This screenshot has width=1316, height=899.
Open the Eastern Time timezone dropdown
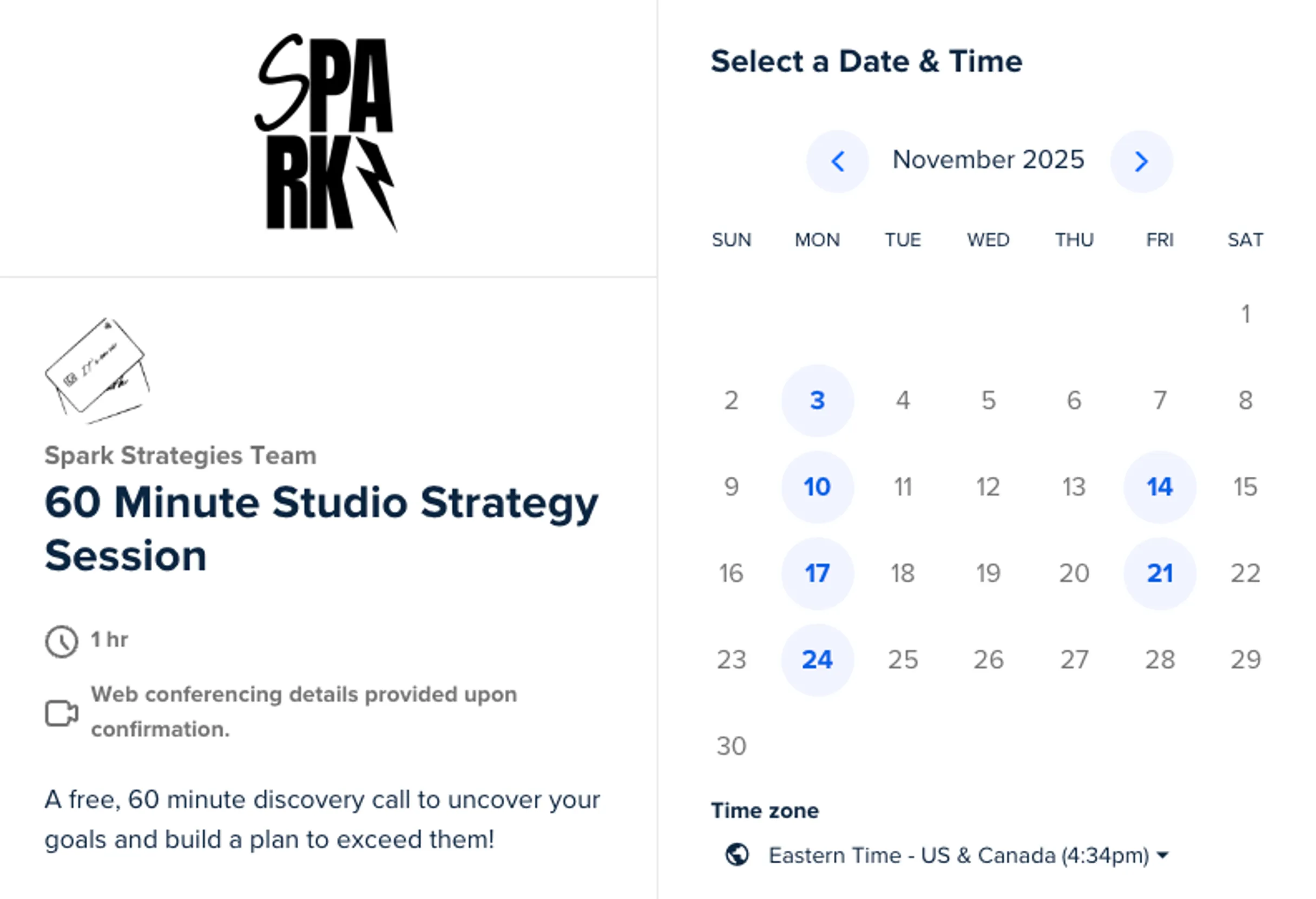(958, 855)
